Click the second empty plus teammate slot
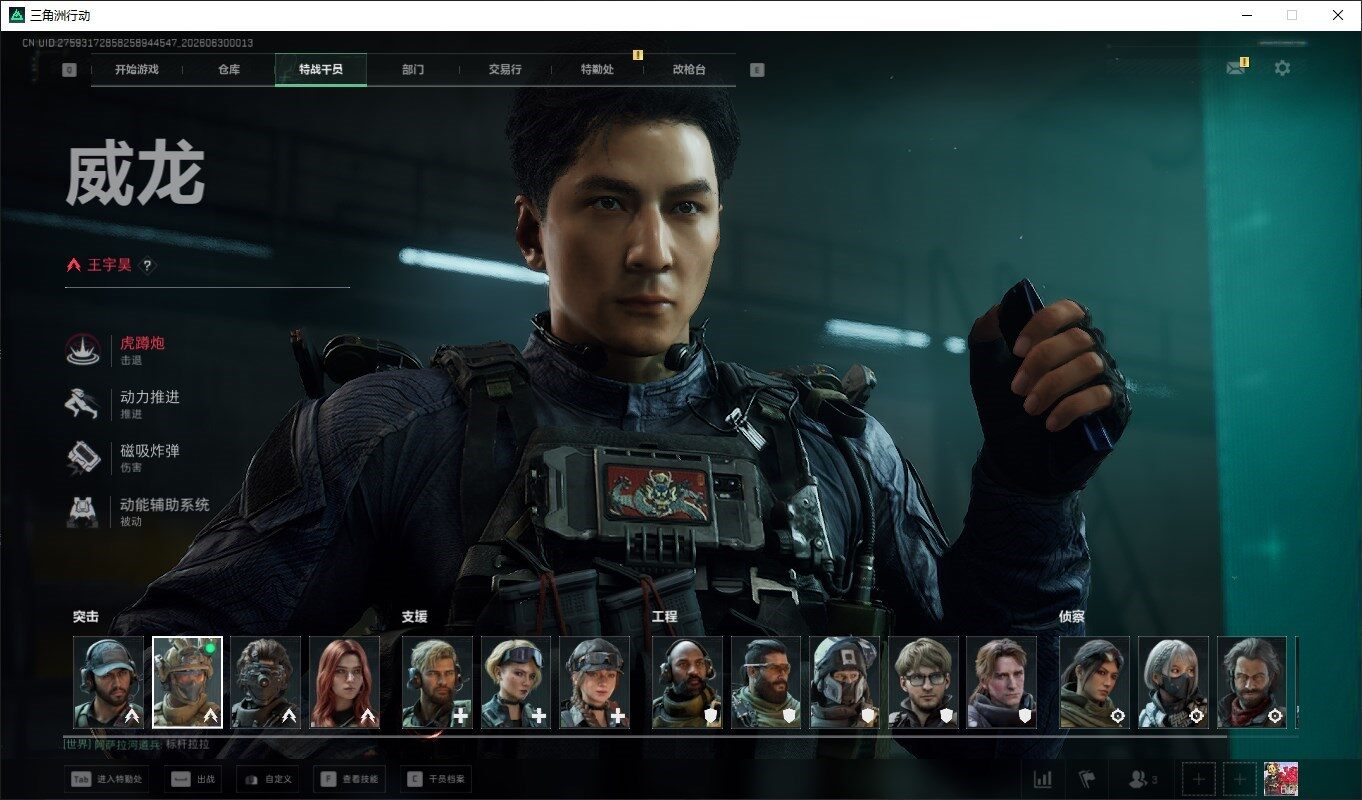 1240,779
